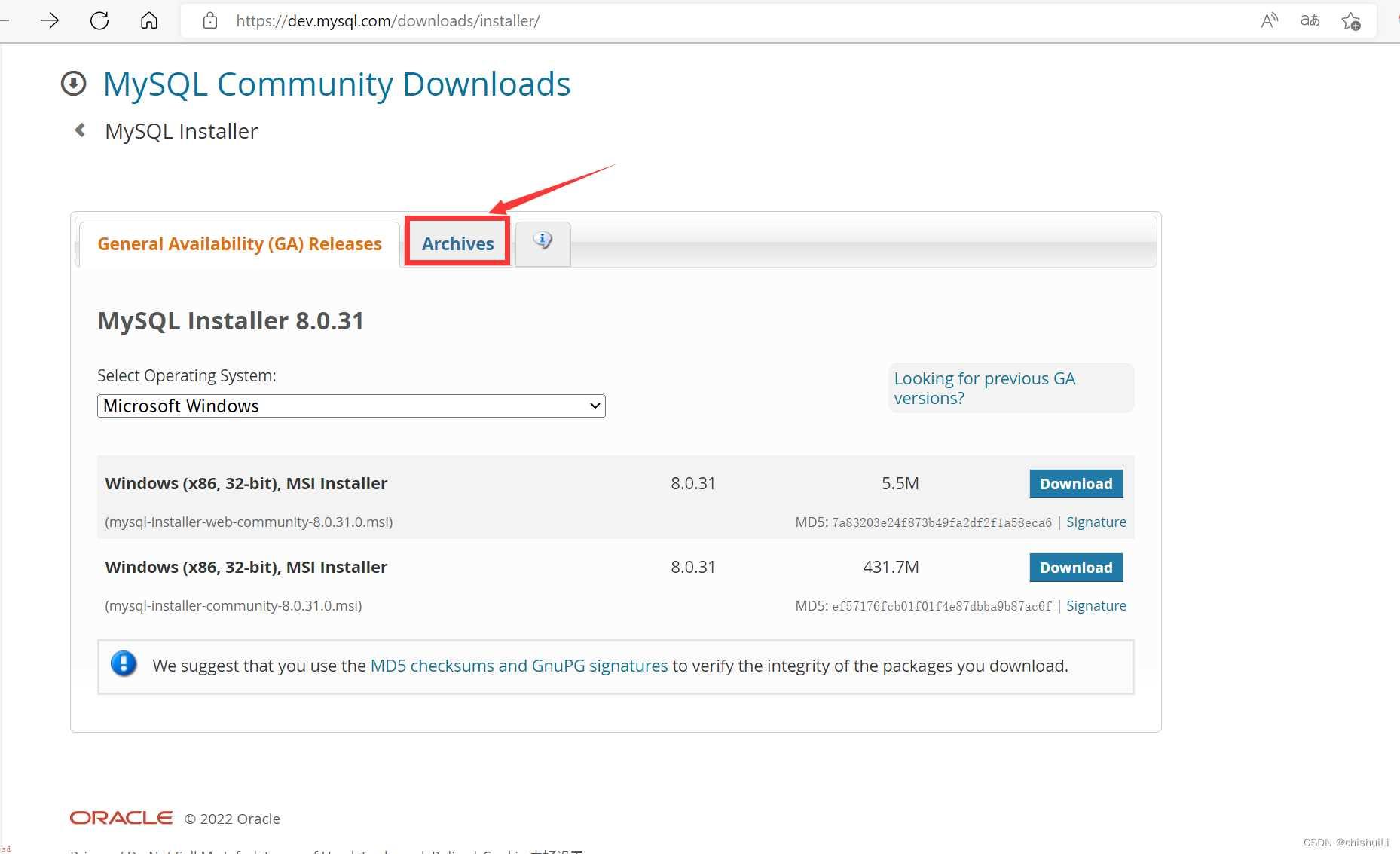Click the © 2022 Oracle copyright text
The image size is (1400, 854).
(232, 819)
